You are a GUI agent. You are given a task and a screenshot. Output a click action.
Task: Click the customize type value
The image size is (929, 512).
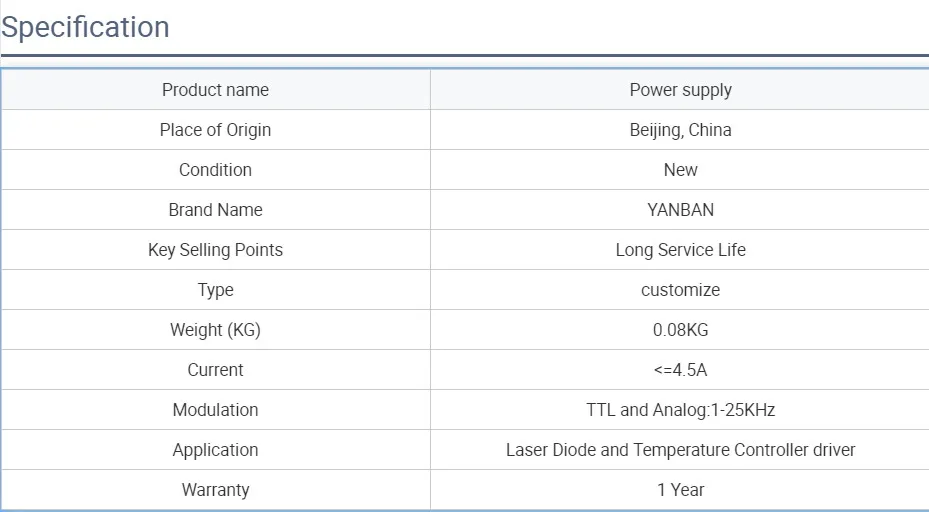[x=680, y=290]
